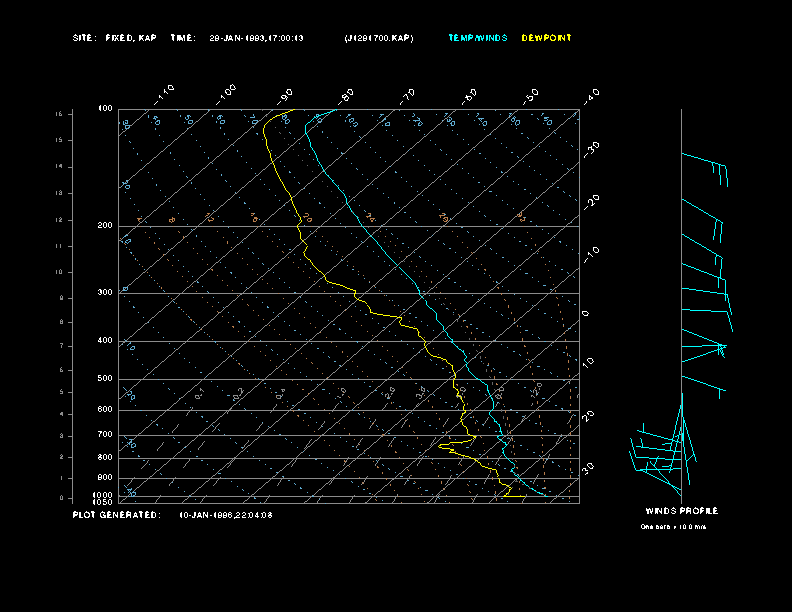Click the -70 temperature label on top axis

coord(408,96)
